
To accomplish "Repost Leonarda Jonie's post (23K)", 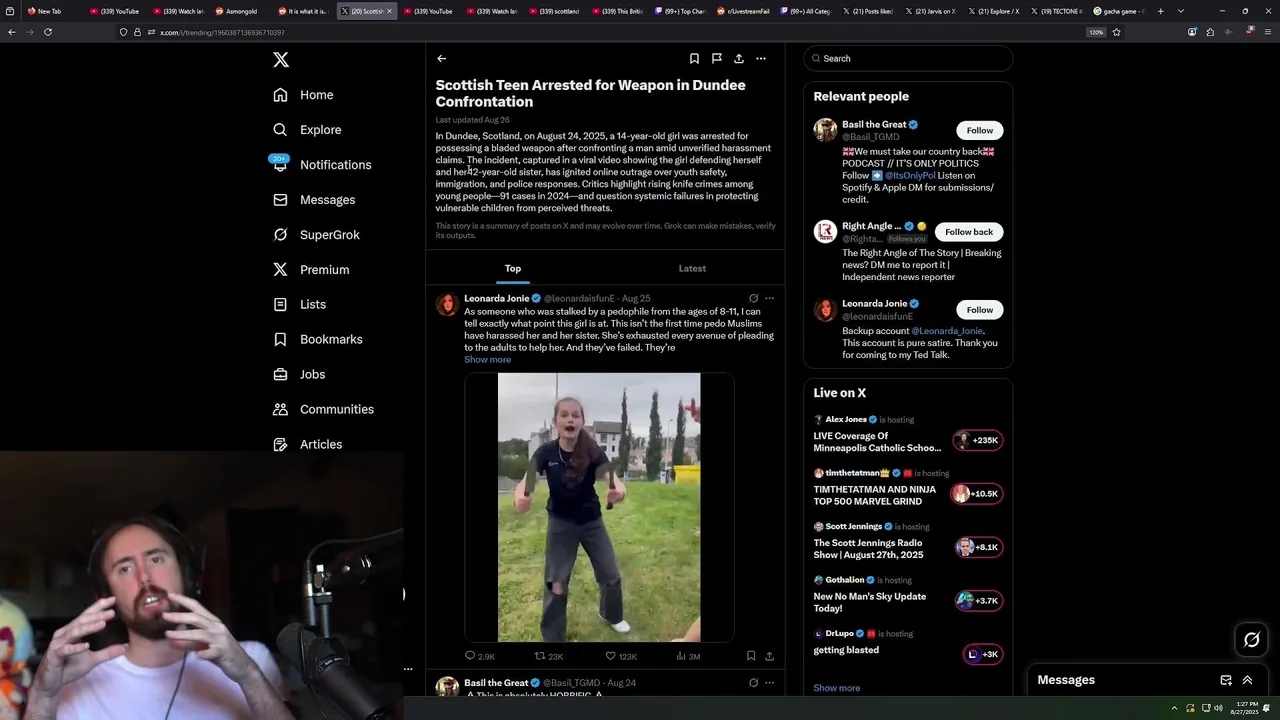I will coord(549,656).
